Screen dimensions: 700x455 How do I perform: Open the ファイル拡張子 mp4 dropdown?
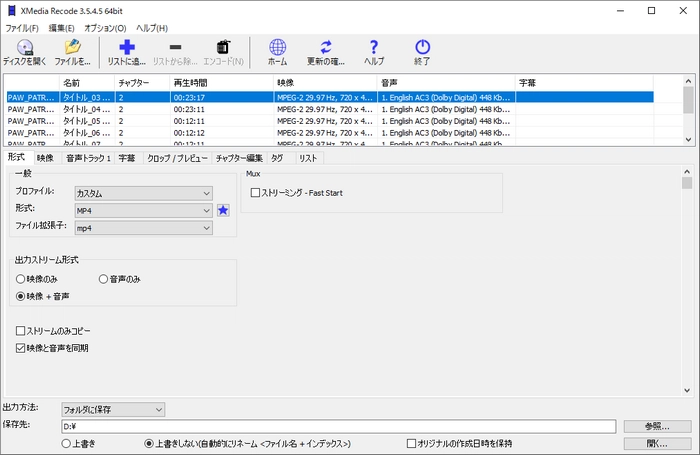click(x=143, y=228)
